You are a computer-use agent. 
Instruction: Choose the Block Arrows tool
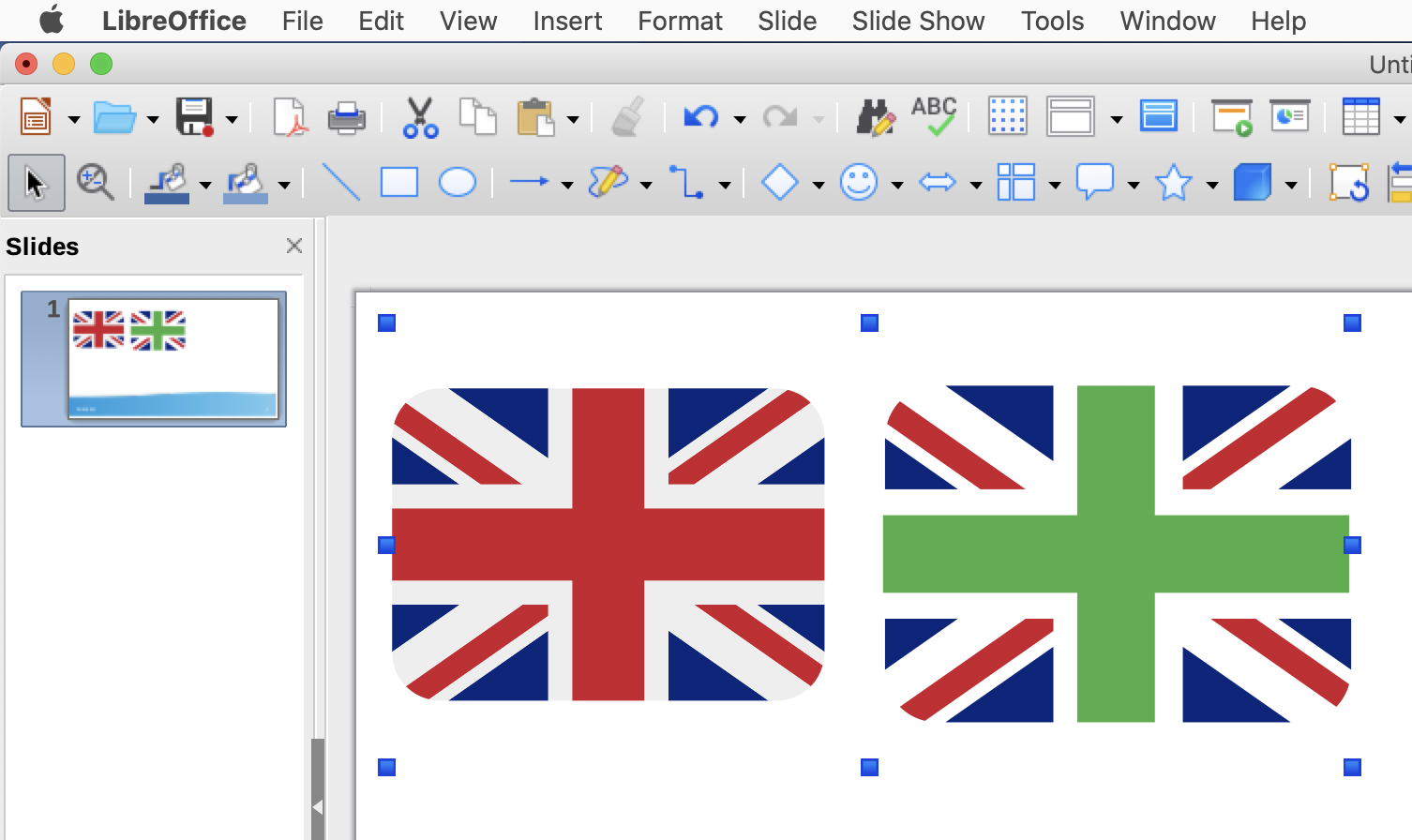point(938,183)
